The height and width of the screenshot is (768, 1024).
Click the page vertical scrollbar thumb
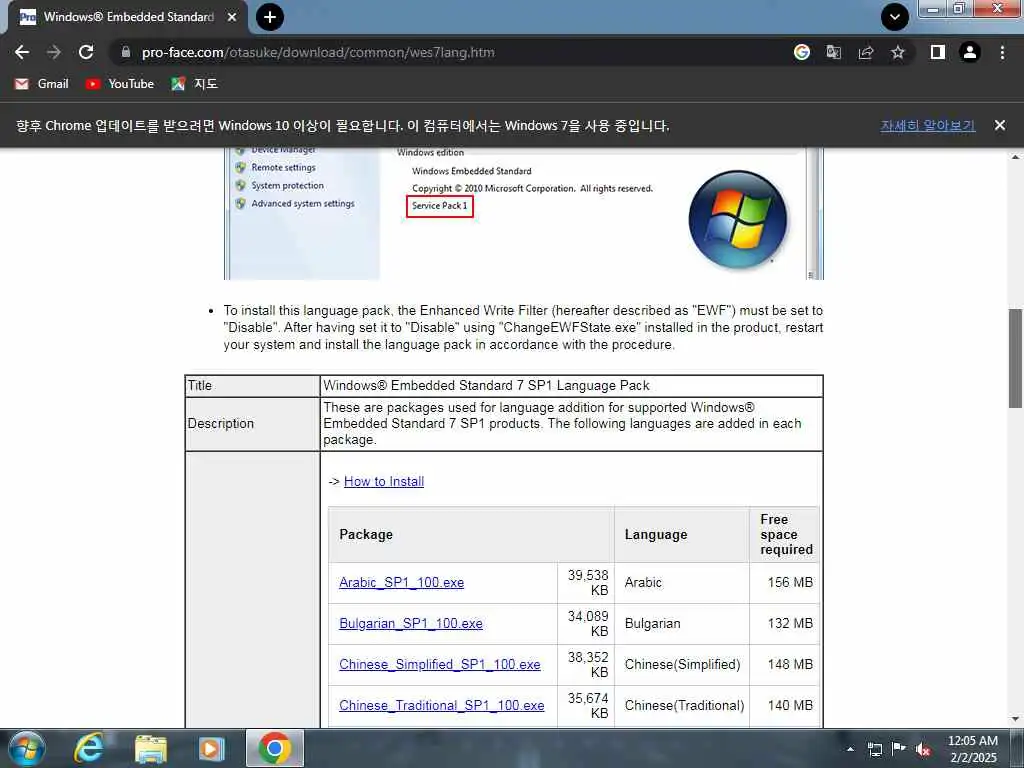pos(1015,359)
